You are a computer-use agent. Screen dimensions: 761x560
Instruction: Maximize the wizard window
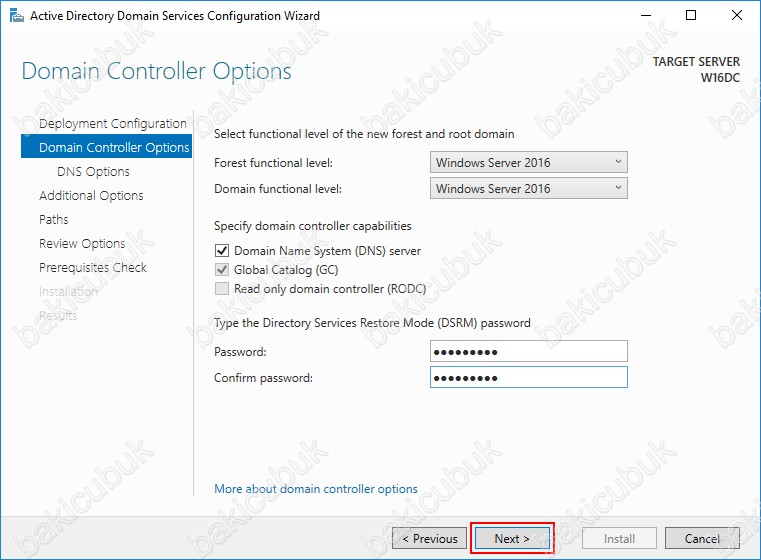click(691, 16)
